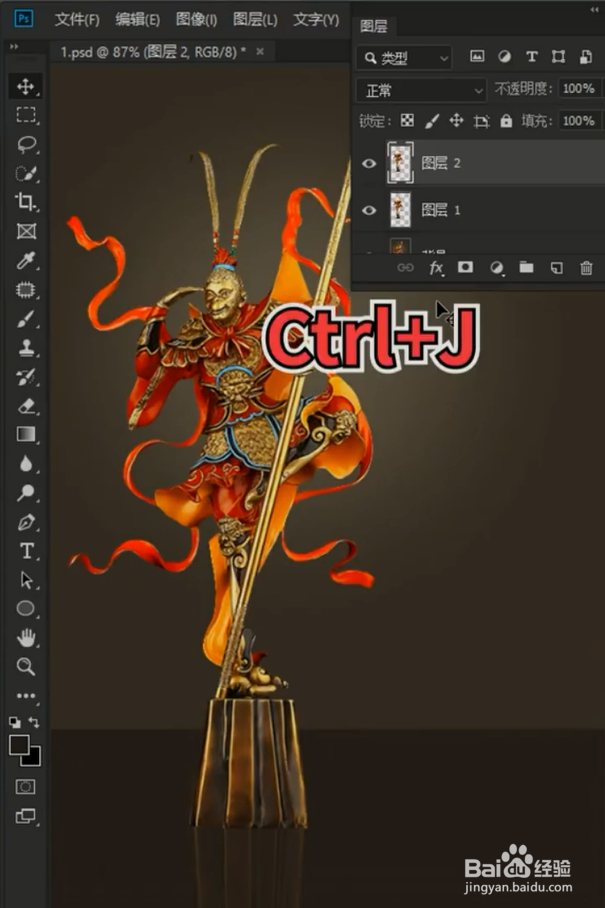Lock transparent pixels
605x908 pixels.
408,120
